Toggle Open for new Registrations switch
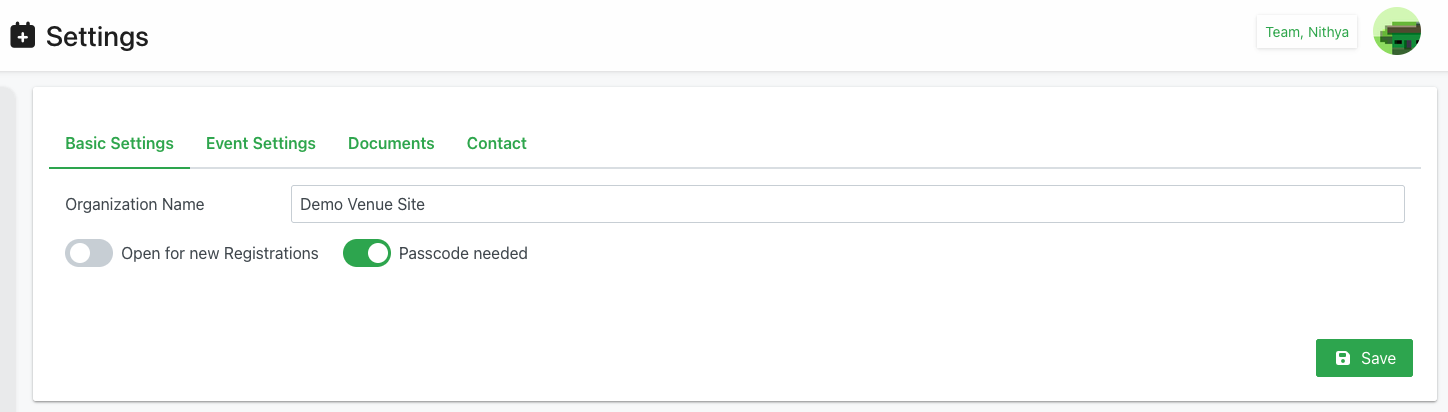This screenshot has height=412, width=1448. [x=89, y=253]
